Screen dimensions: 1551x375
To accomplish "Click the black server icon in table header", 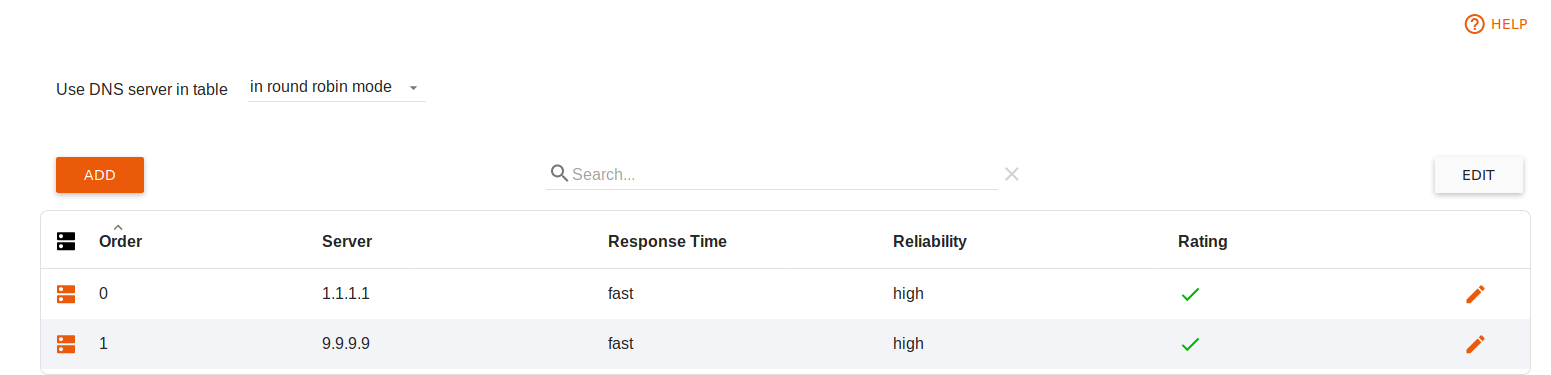I will point(66,241).
